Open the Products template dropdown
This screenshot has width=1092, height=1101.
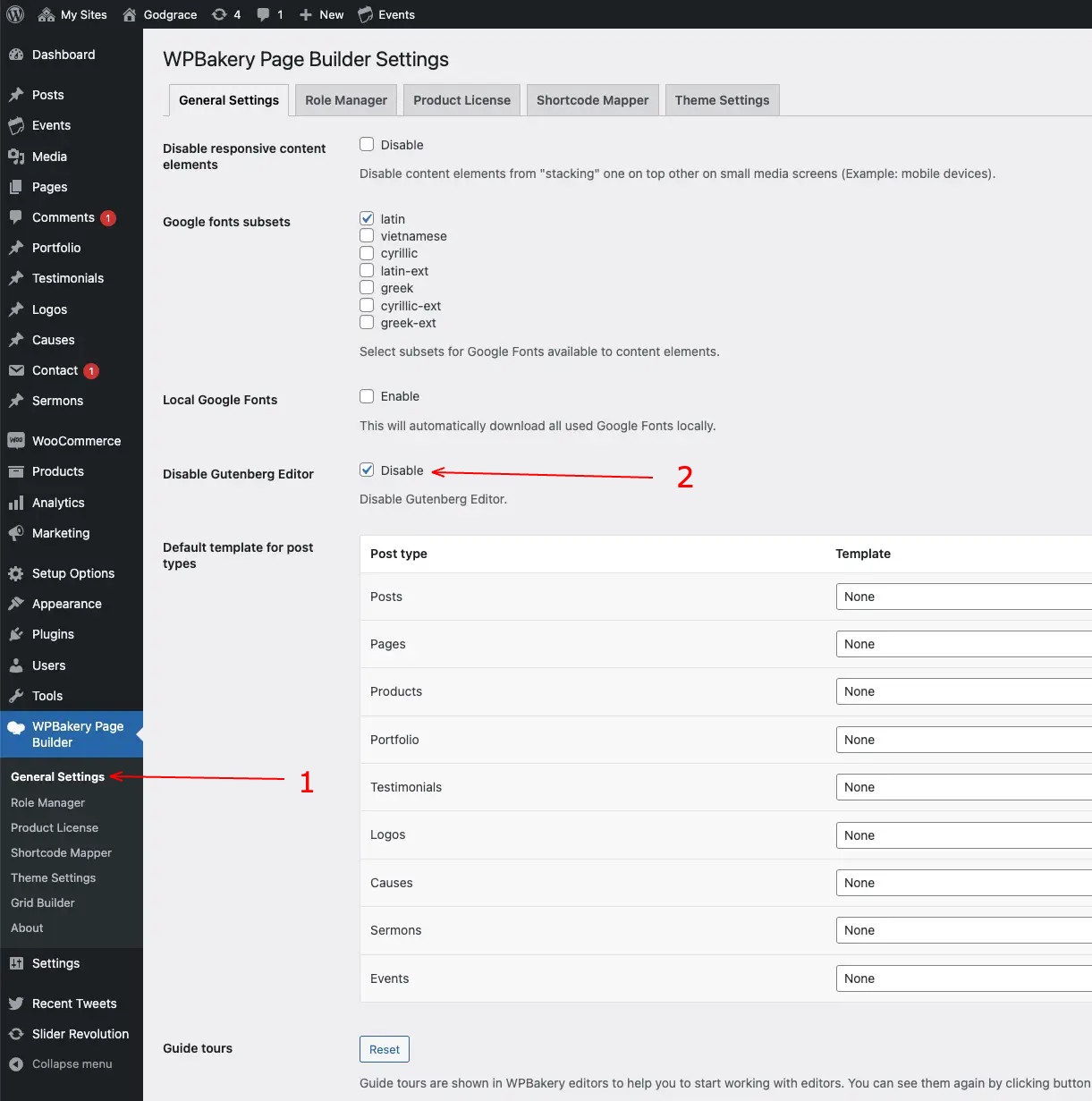click(x=964, y=691)
